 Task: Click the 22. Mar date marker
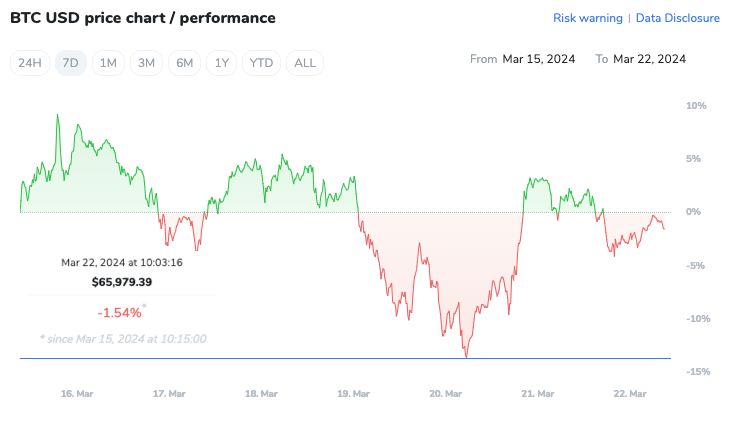point(630,394)
